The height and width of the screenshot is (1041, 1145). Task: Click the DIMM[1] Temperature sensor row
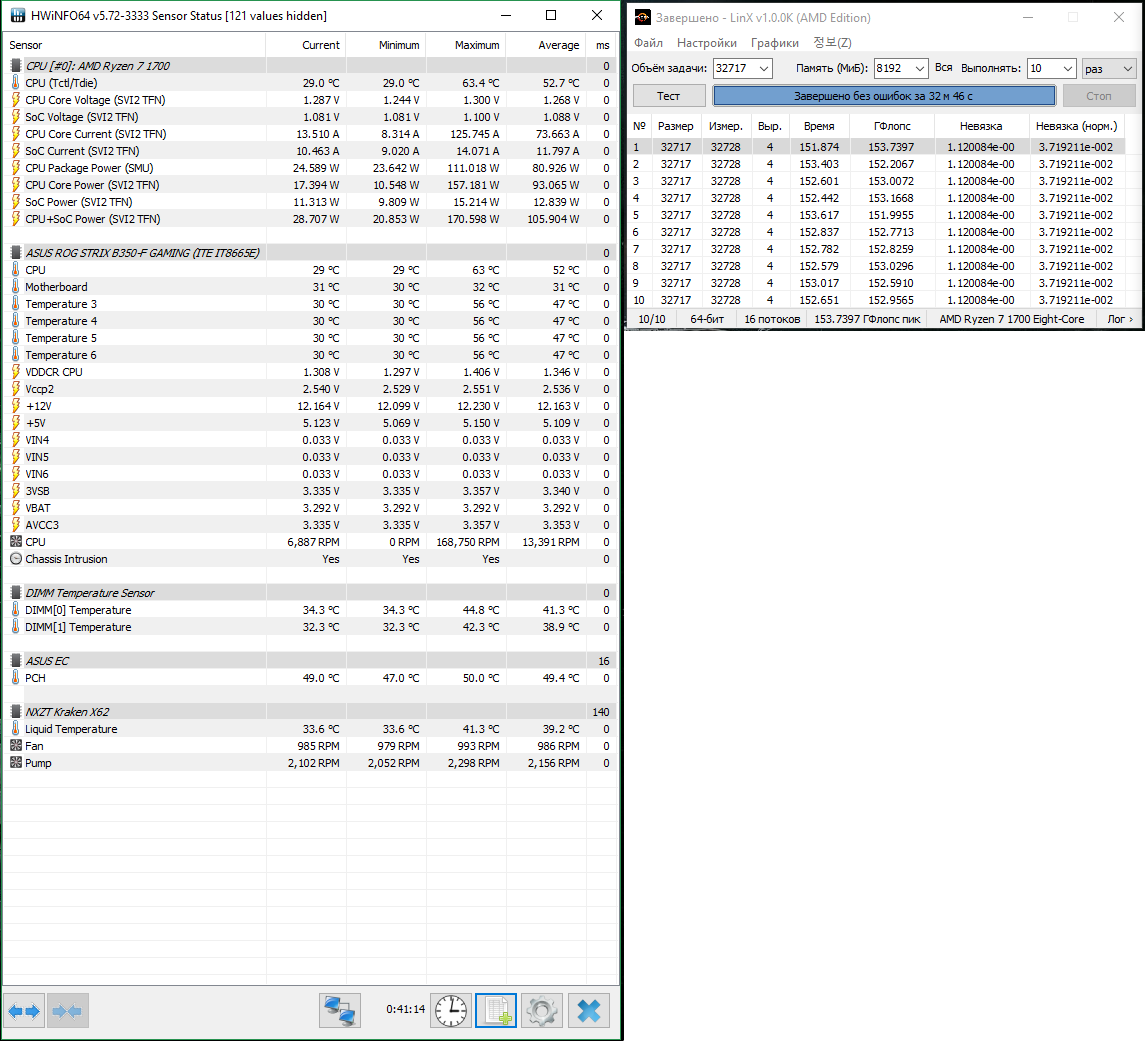tap(310, 627)
